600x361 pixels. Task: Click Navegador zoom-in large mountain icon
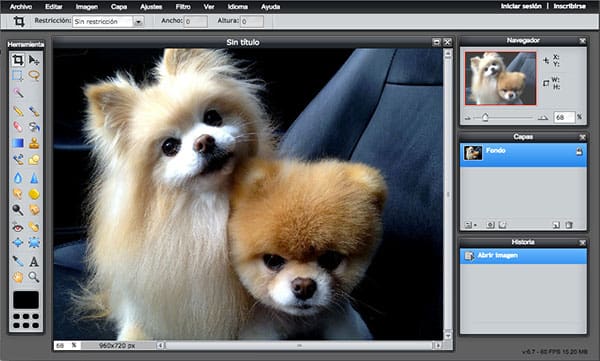pyautogui.click(x=543, y=118)
